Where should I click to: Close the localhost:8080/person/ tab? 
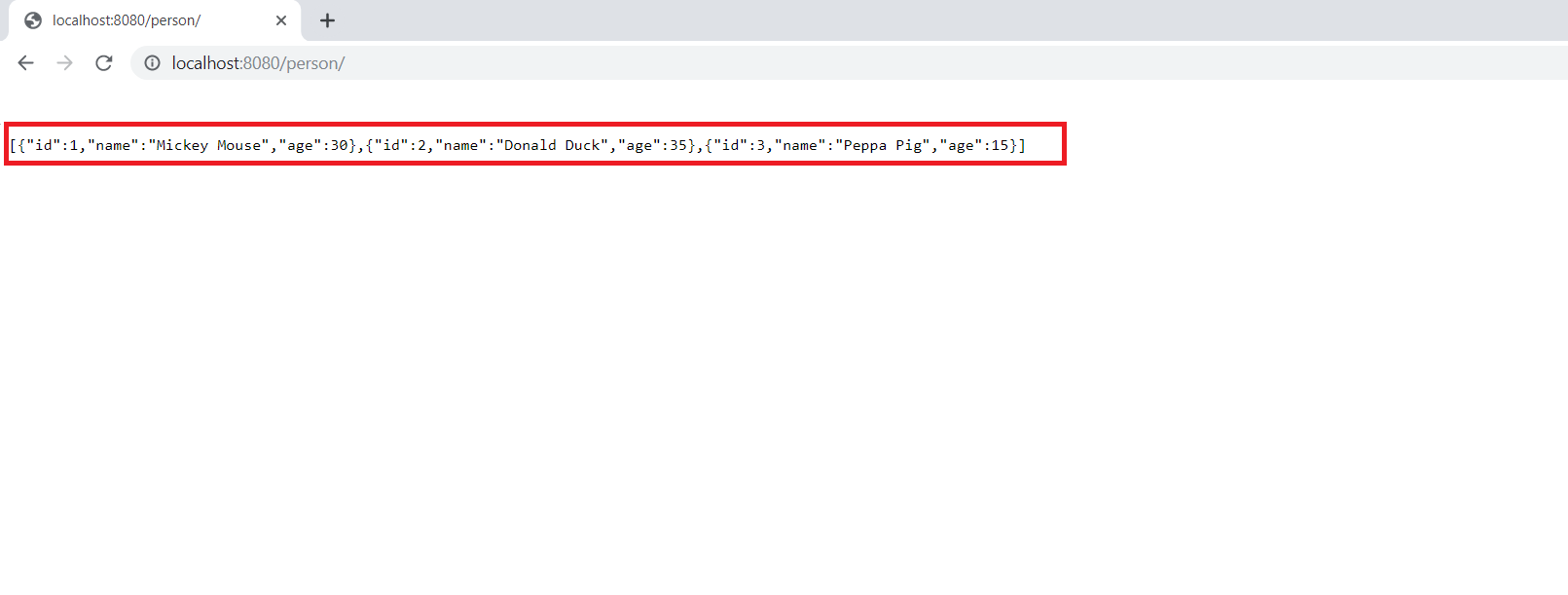click(x=281, y=20)
